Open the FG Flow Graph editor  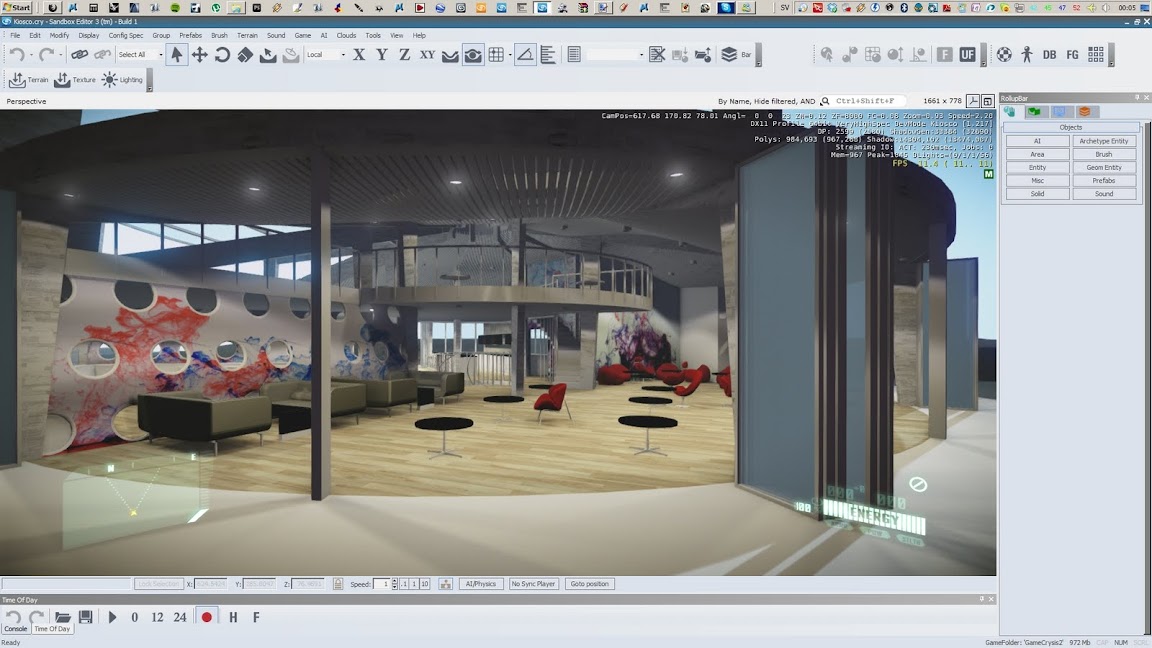(1072, 55)
